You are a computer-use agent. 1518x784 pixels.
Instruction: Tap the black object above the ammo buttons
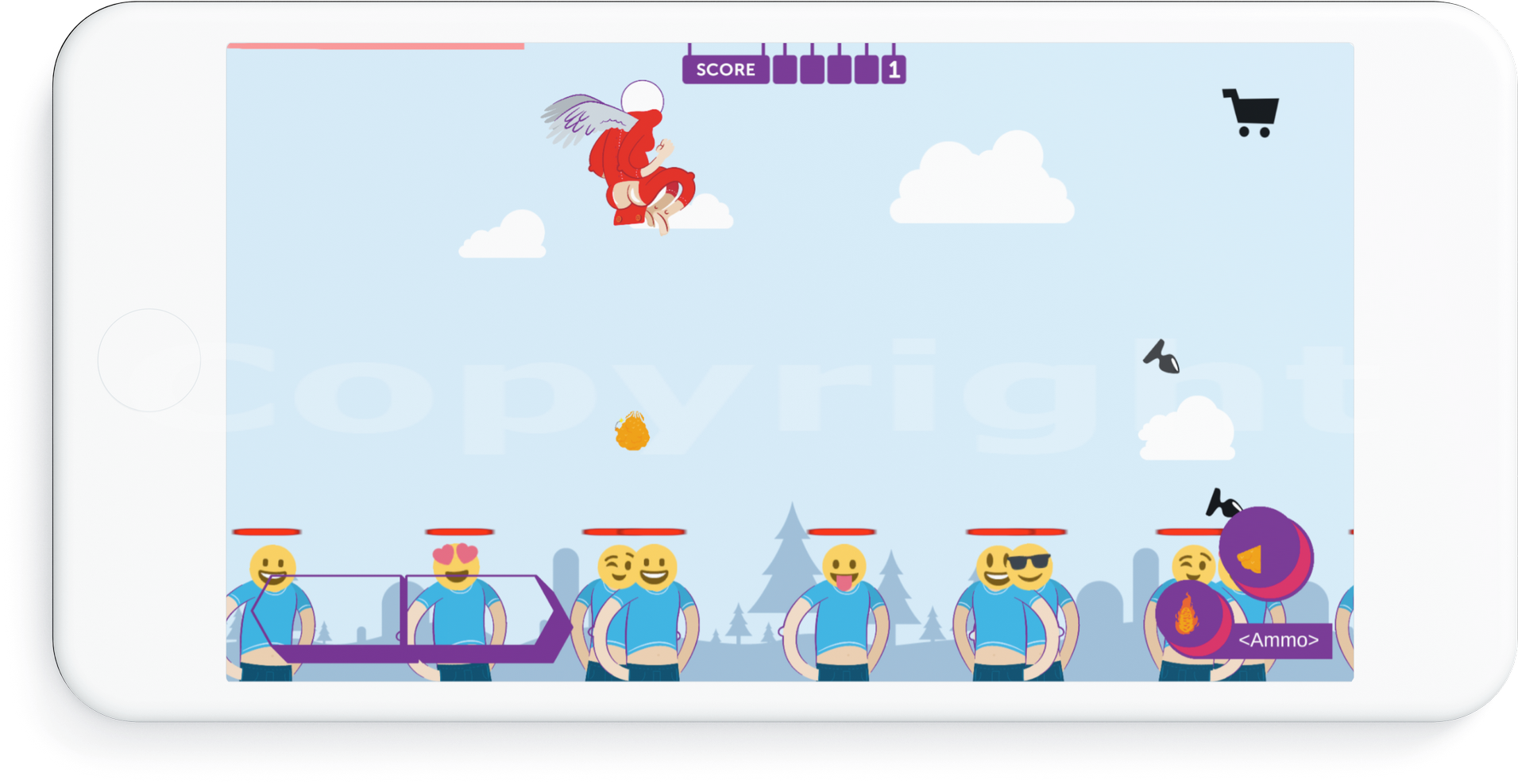1222,503
